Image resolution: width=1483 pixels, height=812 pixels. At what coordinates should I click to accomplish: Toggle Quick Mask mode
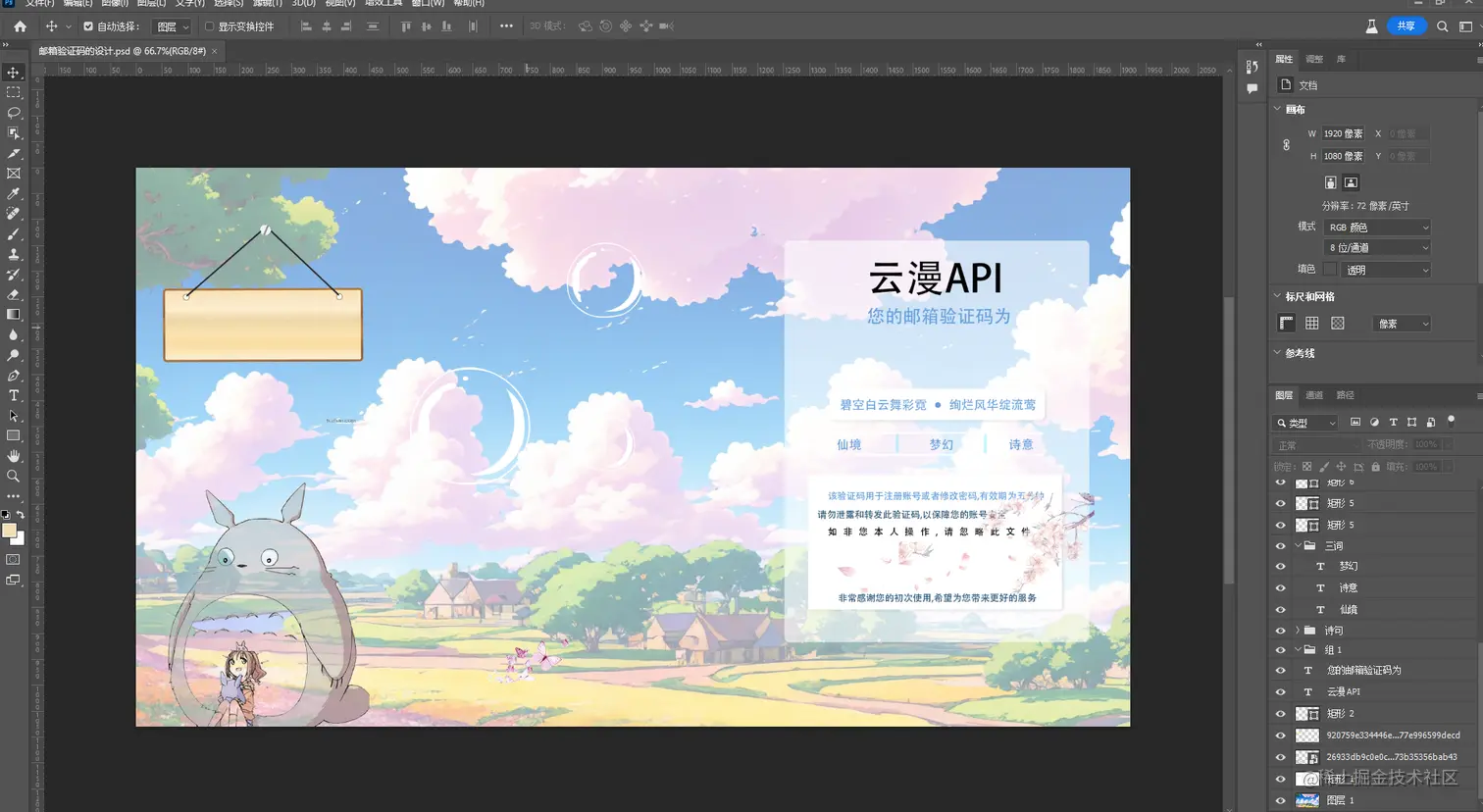[x=14, y=560]
